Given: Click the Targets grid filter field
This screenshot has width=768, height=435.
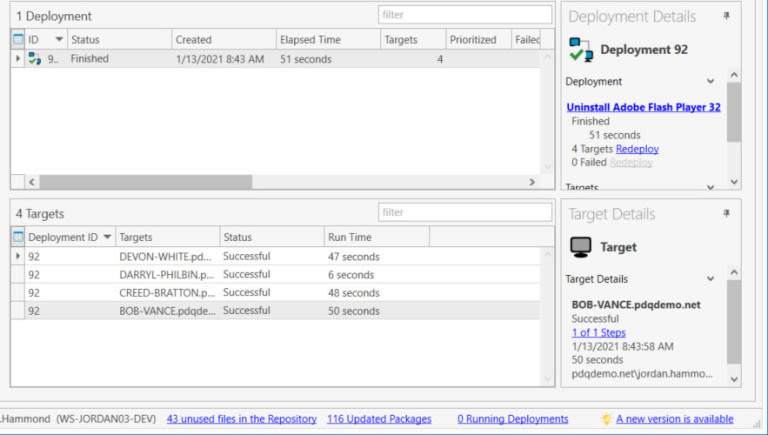Looking at the screenshot, I should click(x=465, y=212).
